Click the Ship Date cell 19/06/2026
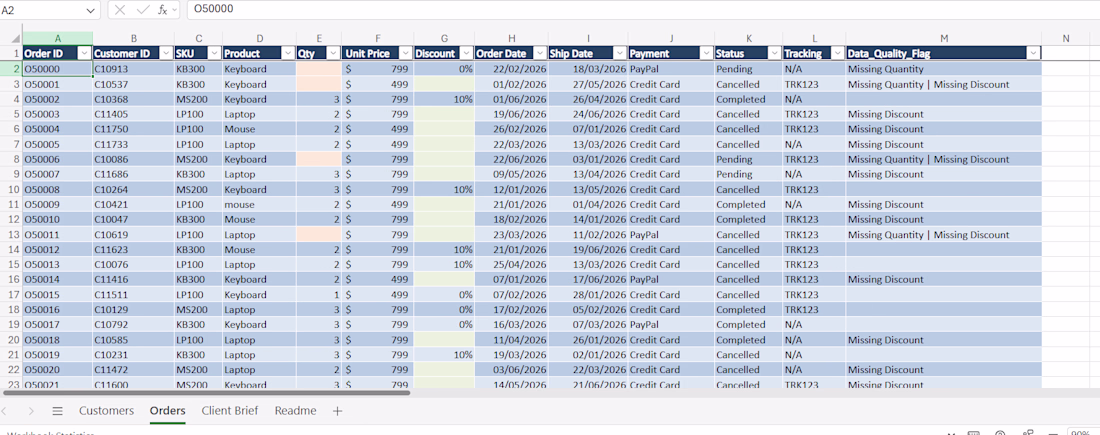 coord(588,249)
